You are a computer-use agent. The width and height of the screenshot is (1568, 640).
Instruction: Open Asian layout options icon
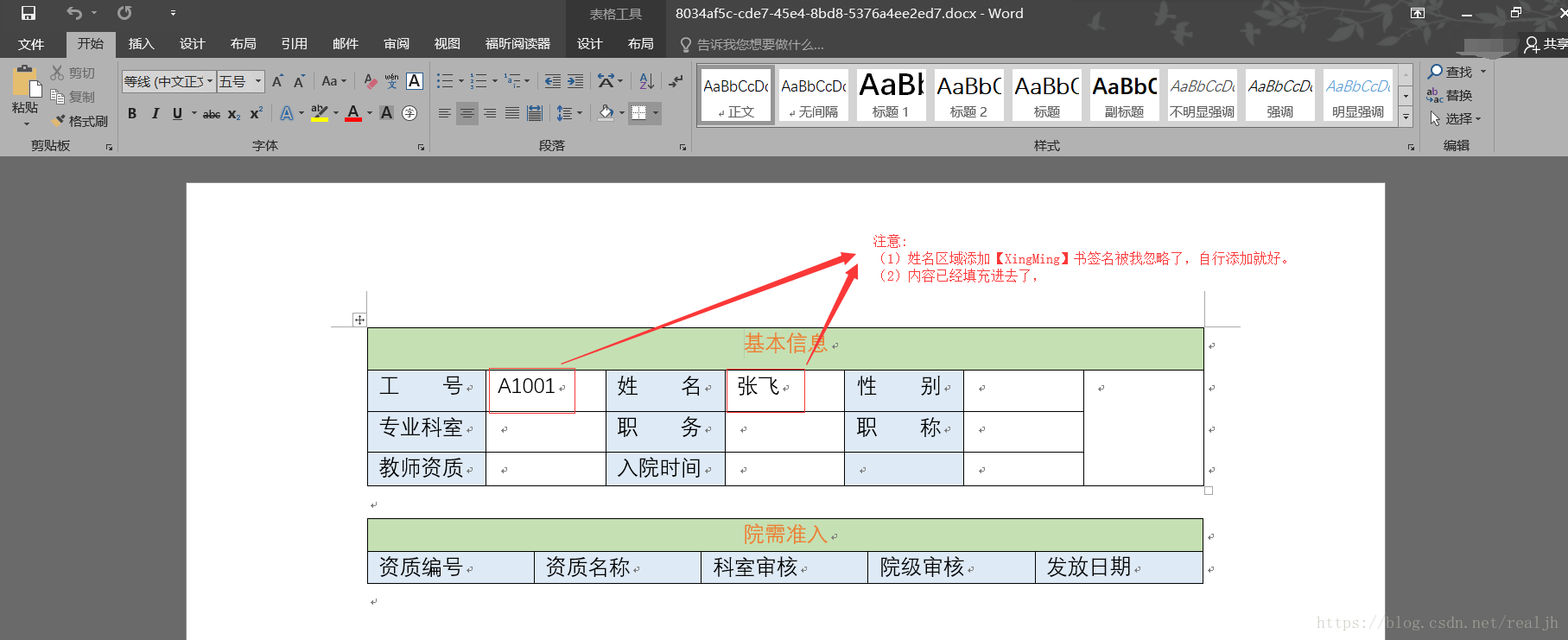606,81
